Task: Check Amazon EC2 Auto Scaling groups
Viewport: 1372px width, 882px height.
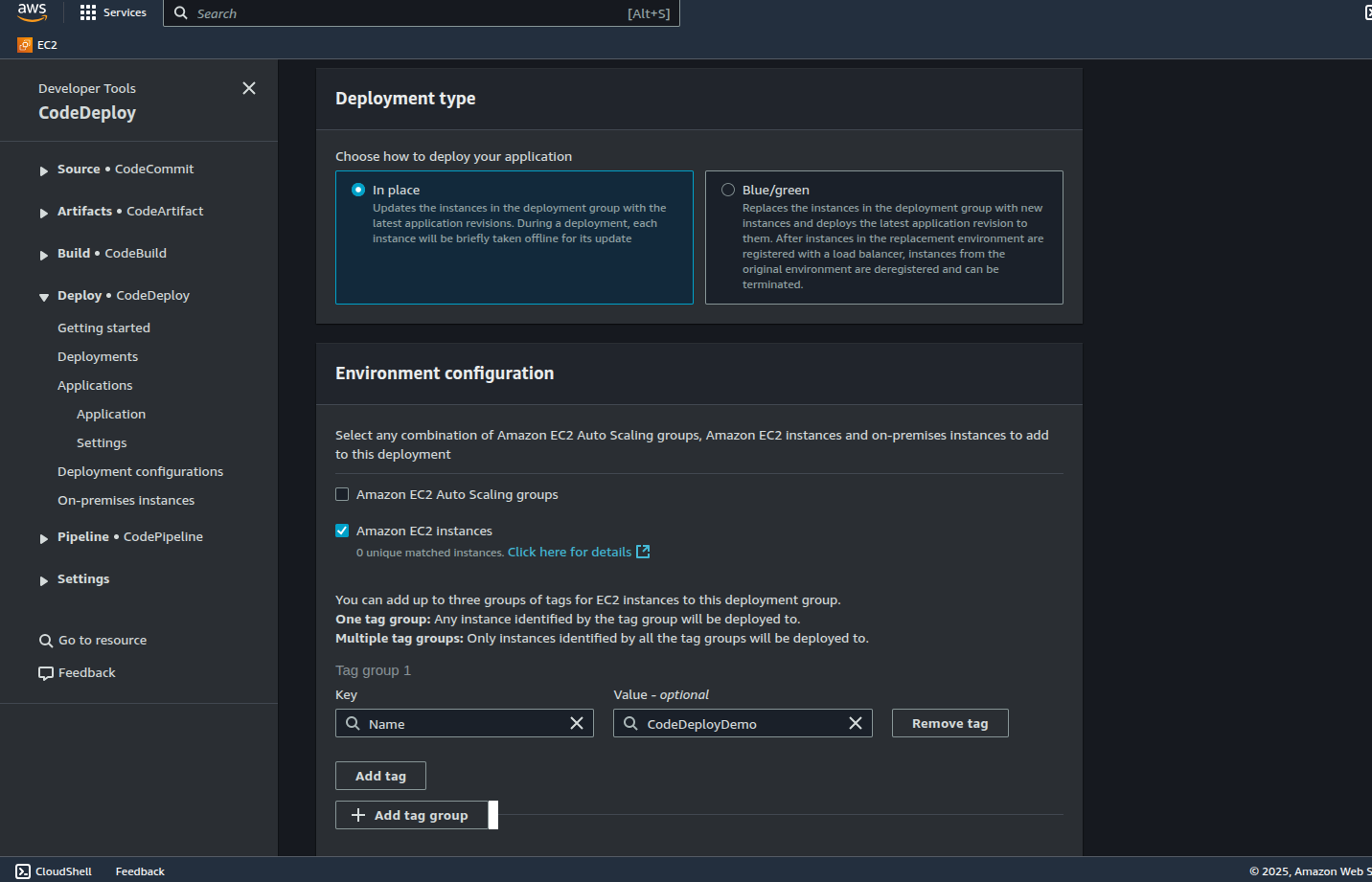Action: click(342, 494)
